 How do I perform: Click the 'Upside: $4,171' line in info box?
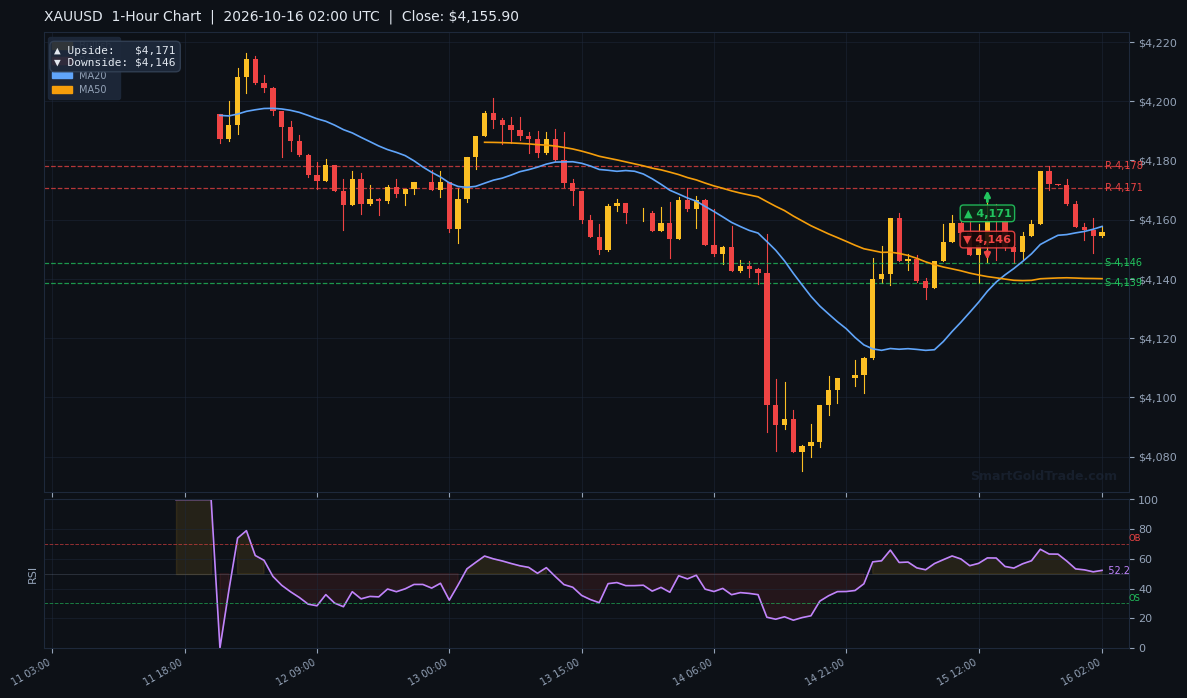tap(114, 51)
